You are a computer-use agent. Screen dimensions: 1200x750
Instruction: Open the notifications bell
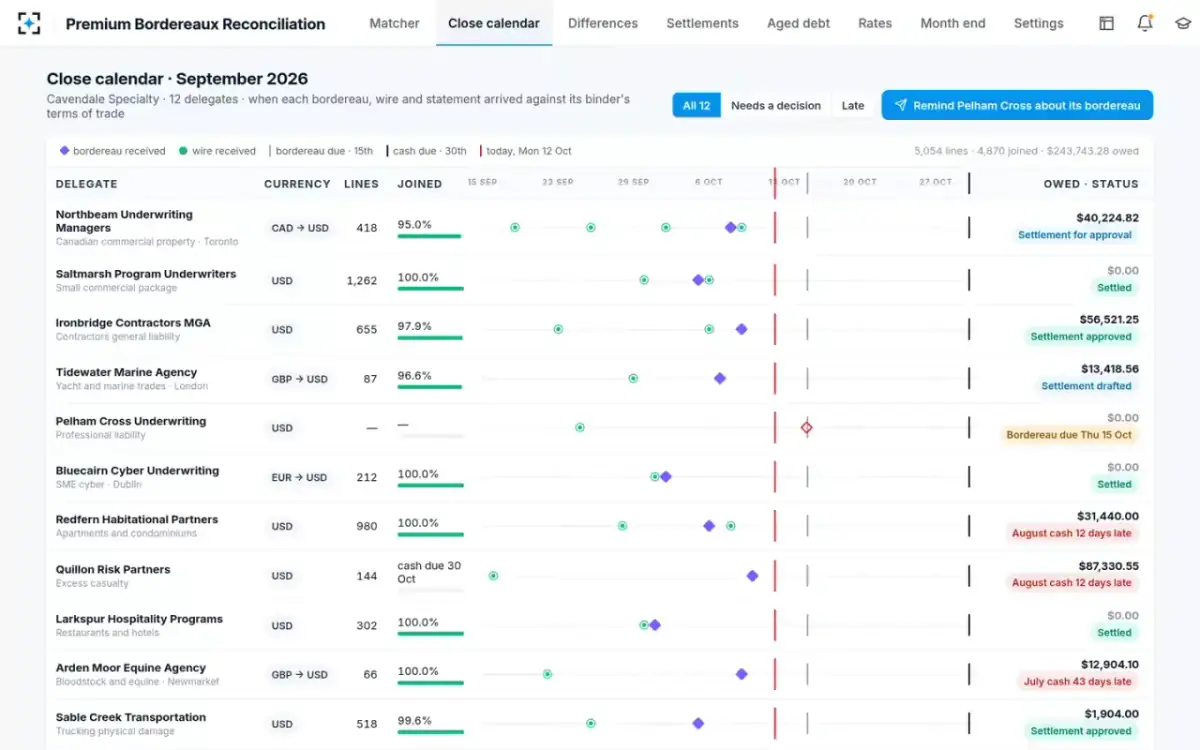click(x=1145, y=23)
